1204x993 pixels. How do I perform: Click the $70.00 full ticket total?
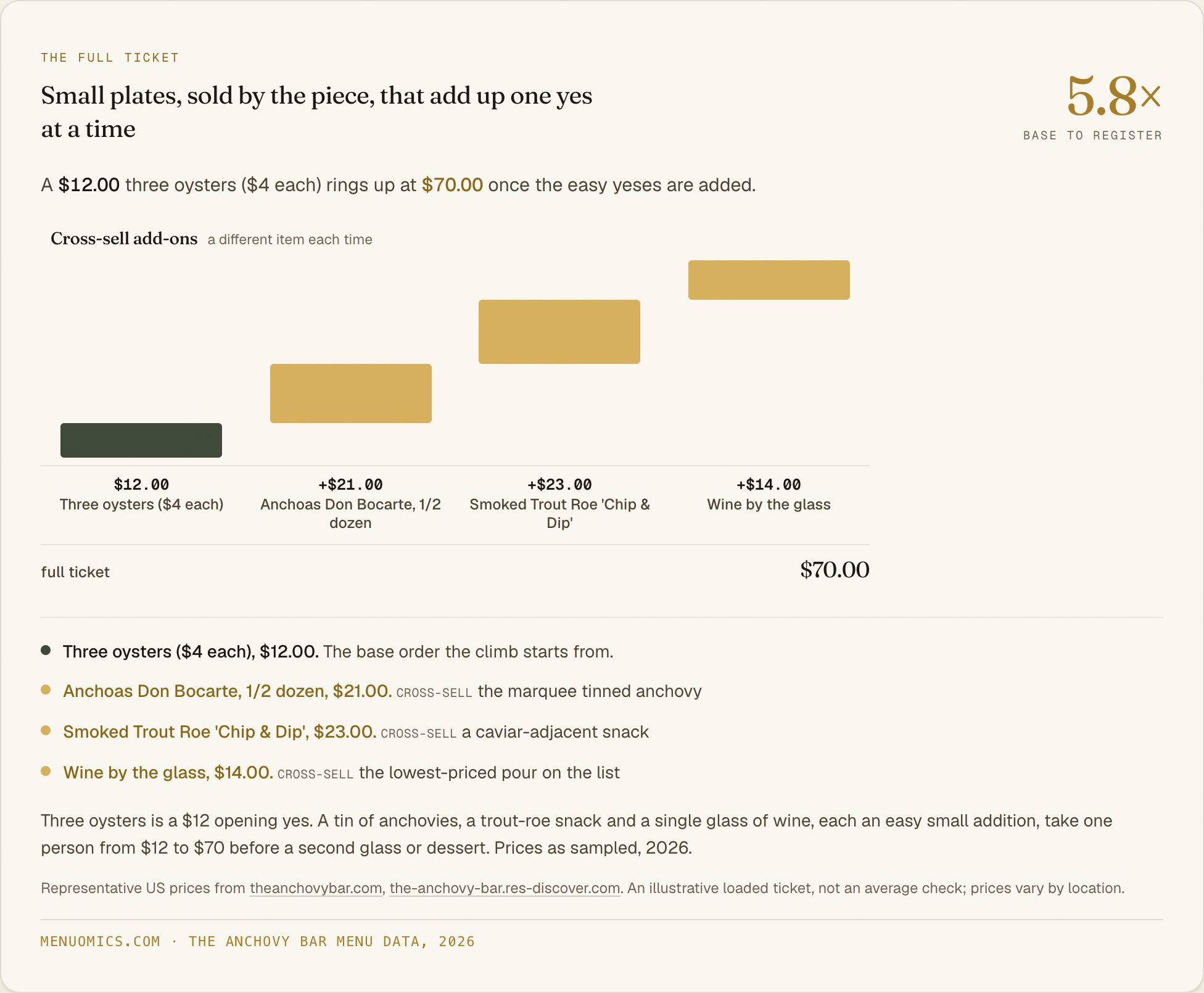835,569
